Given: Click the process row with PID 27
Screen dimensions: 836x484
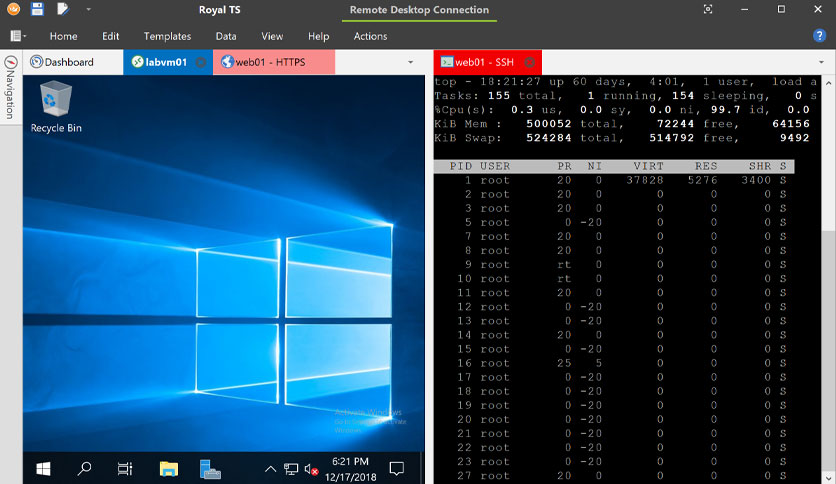Looking at the screenshot, I should [614, 476].
